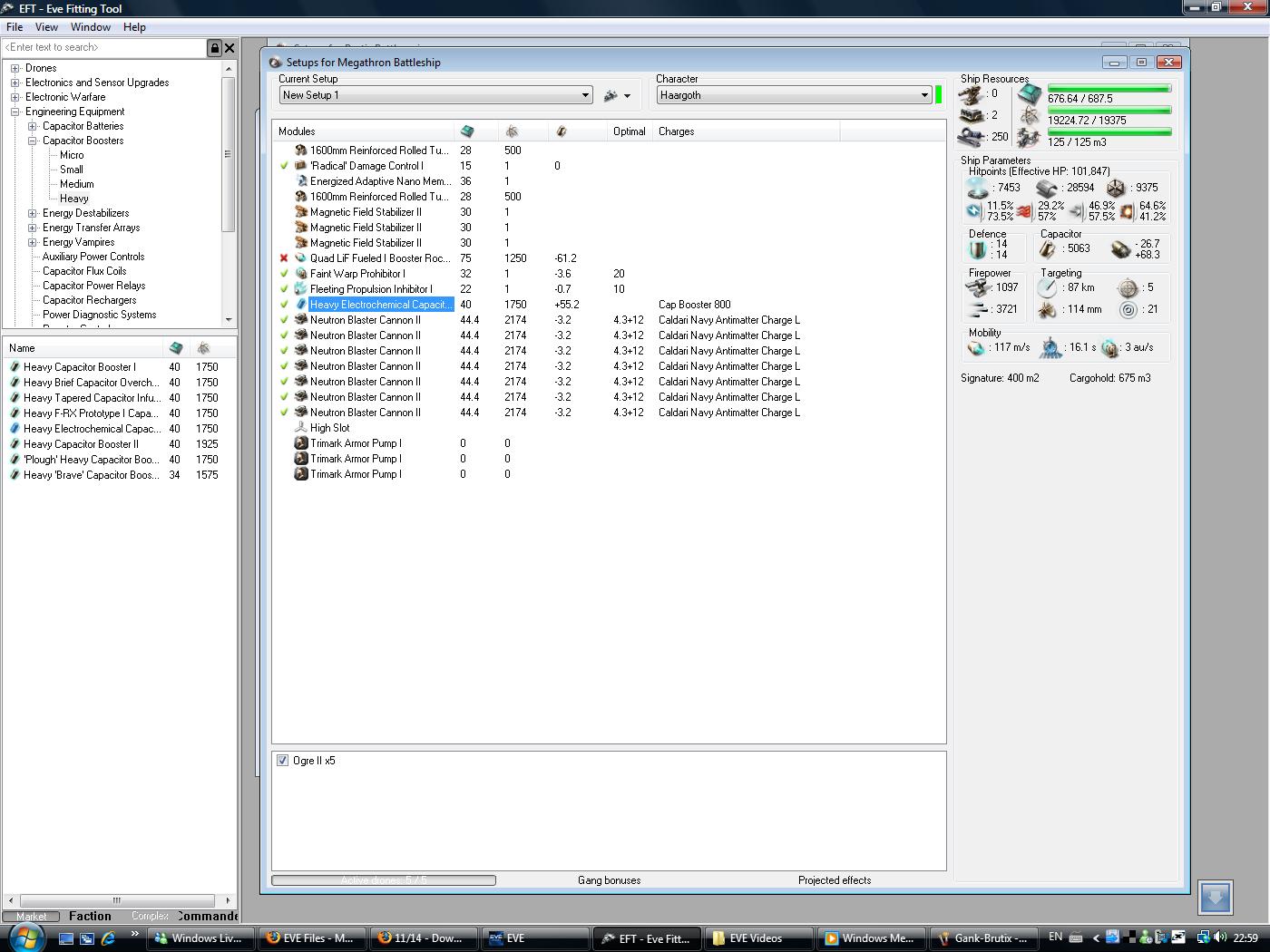
Task: Toggle status of Fleeting Propulsion Inhibitor I
Action: click(x=284, y=289)
